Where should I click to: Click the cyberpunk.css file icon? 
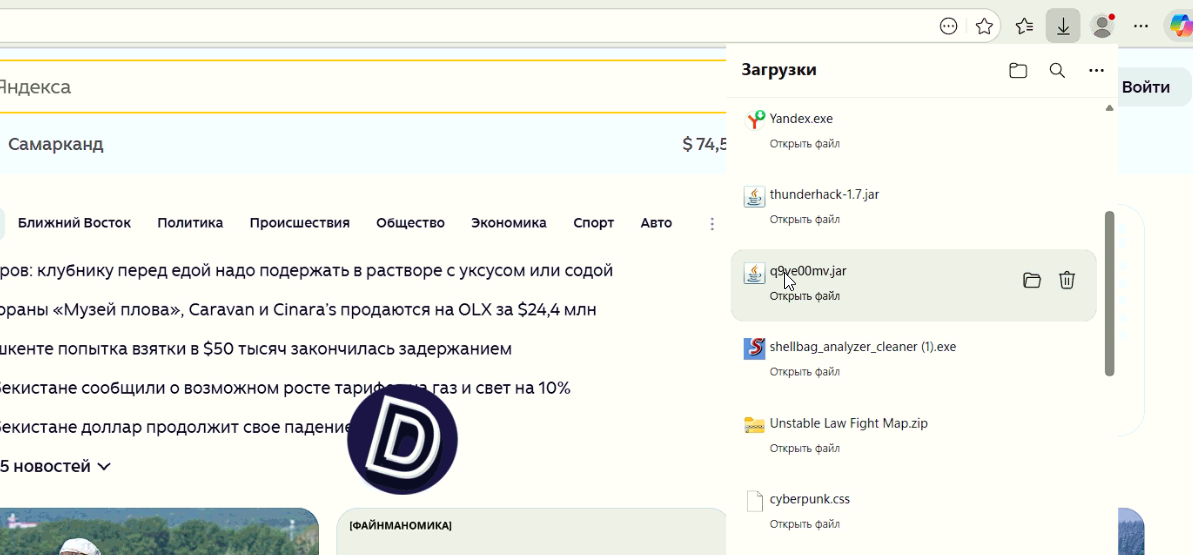click(x=754, y=501)
